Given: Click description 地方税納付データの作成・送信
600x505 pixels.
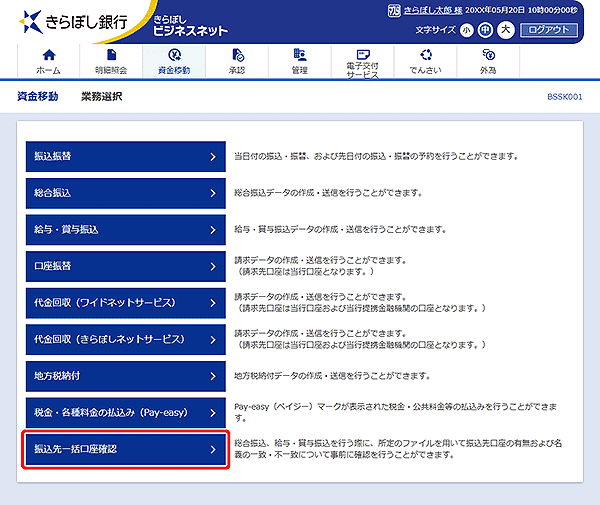Looking at the screenshot, I should 332,376.
